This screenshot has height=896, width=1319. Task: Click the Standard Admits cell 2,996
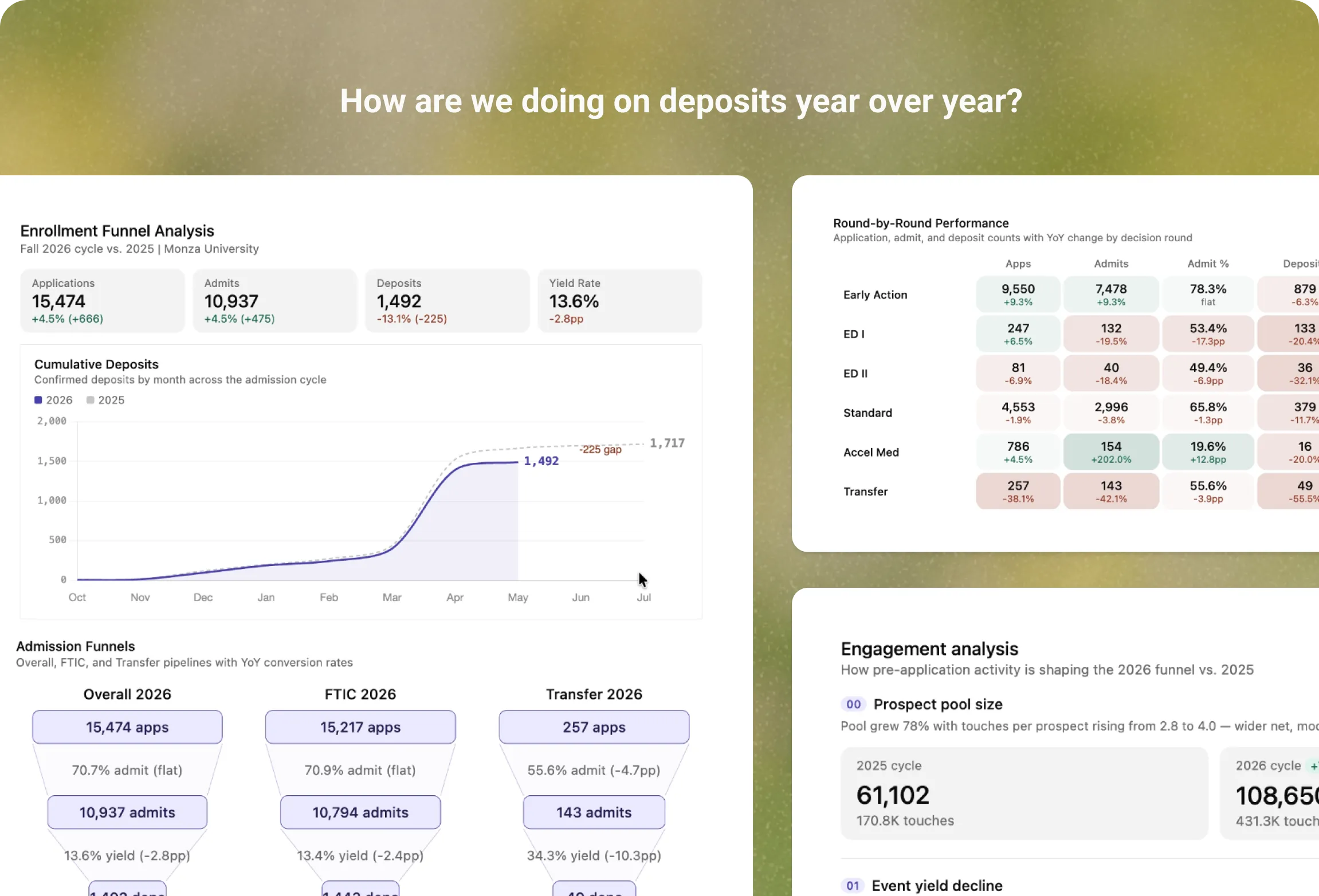coord(1111,412)
